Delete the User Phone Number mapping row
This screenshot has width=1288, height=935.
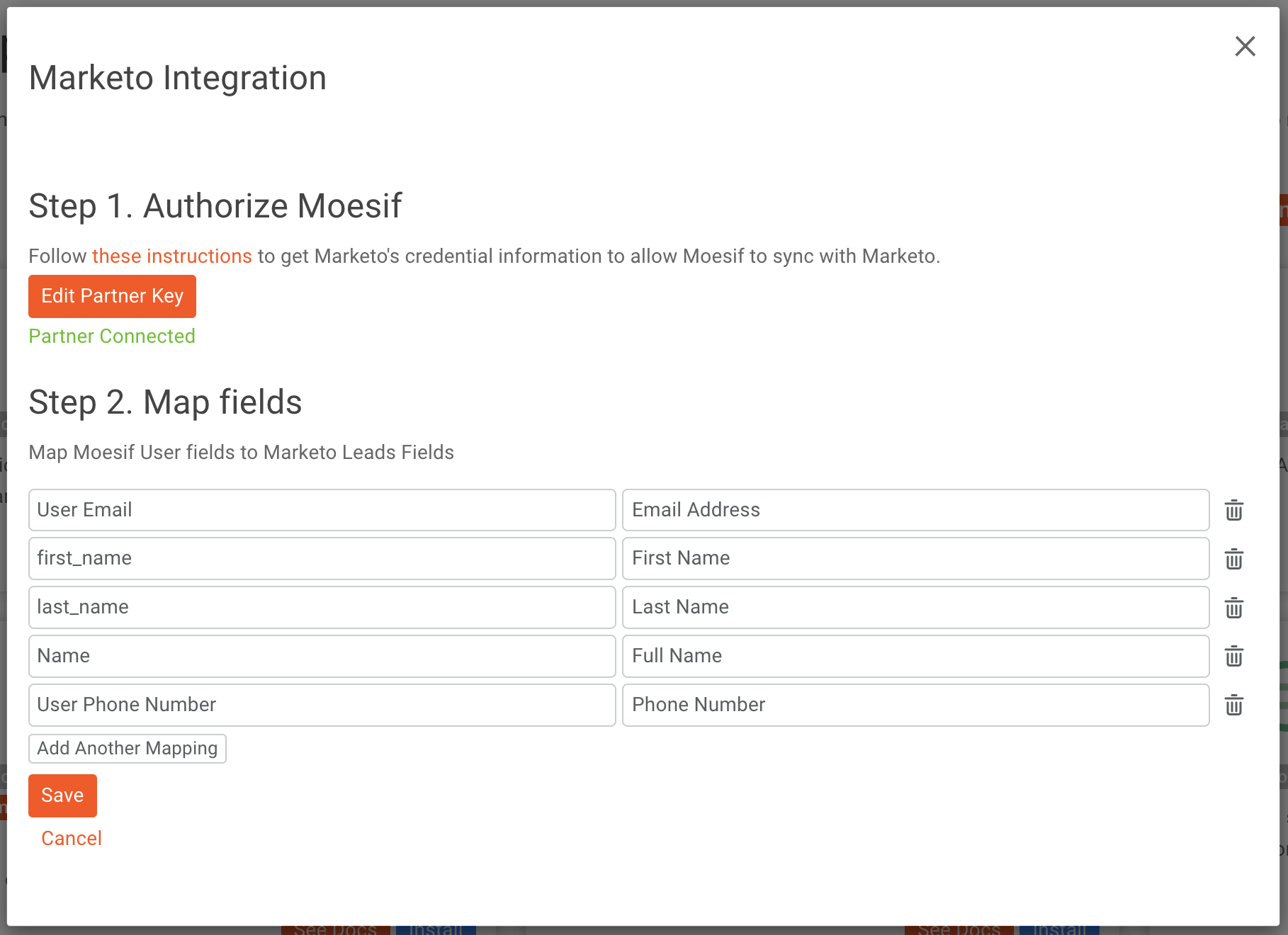tap(1233, 705)
